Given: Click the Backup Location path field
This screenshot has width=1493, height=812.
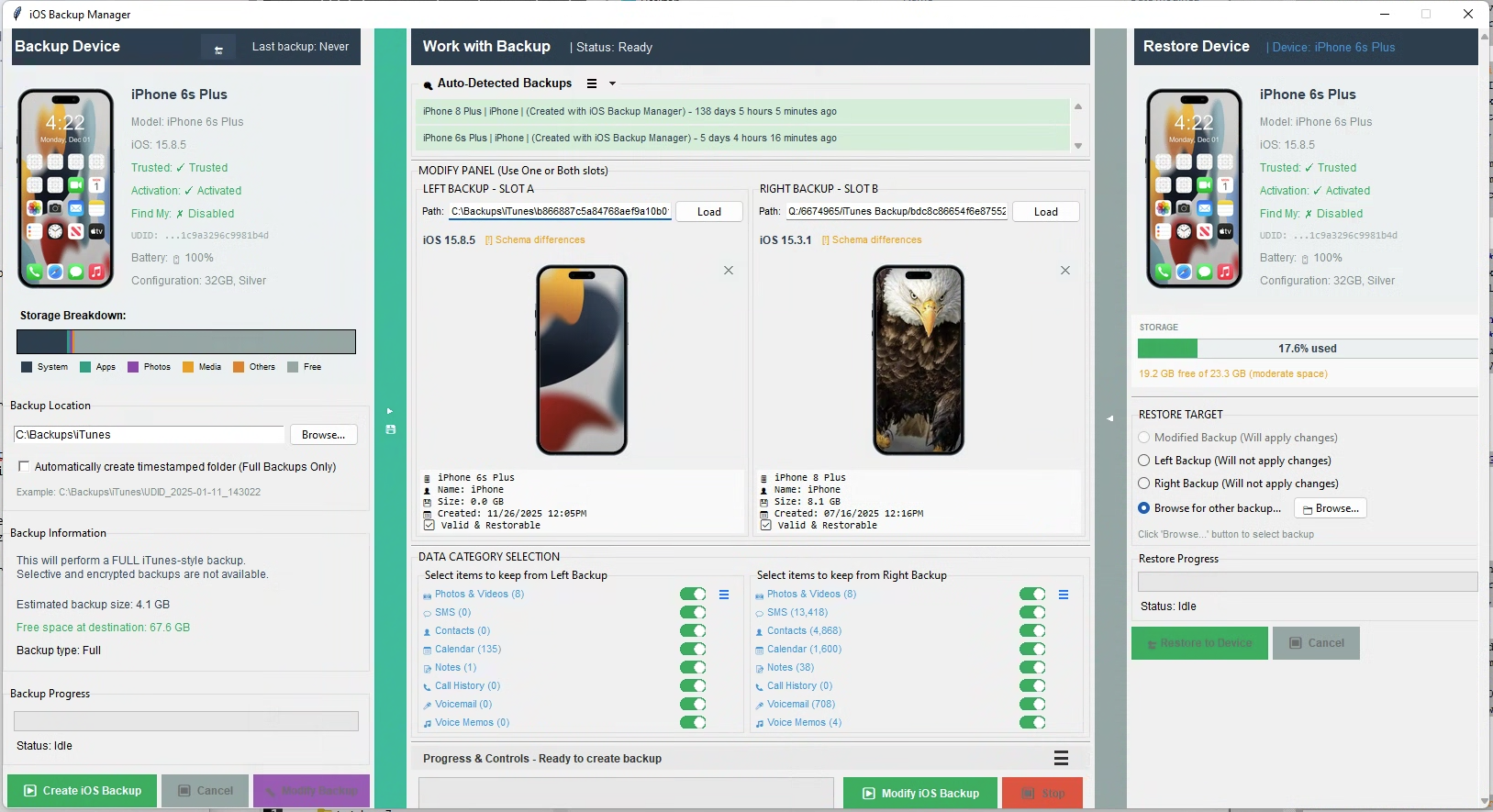Looking at the screenshot, I should (x=149, y=435).
